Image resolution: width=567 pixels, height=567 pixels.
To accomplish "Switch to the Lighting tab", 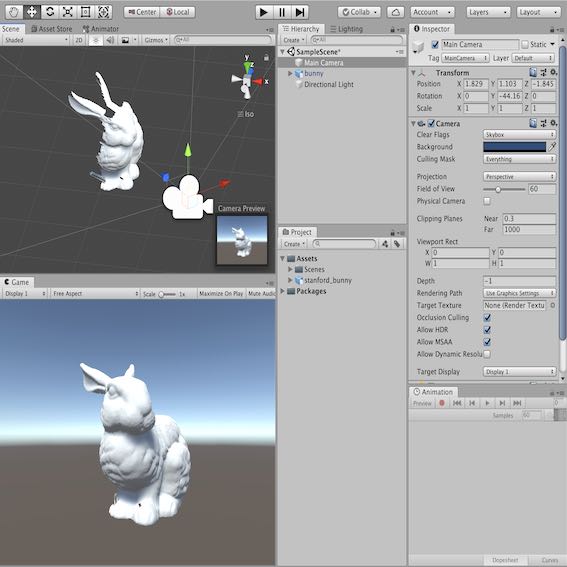I will [x=346, y=29].
